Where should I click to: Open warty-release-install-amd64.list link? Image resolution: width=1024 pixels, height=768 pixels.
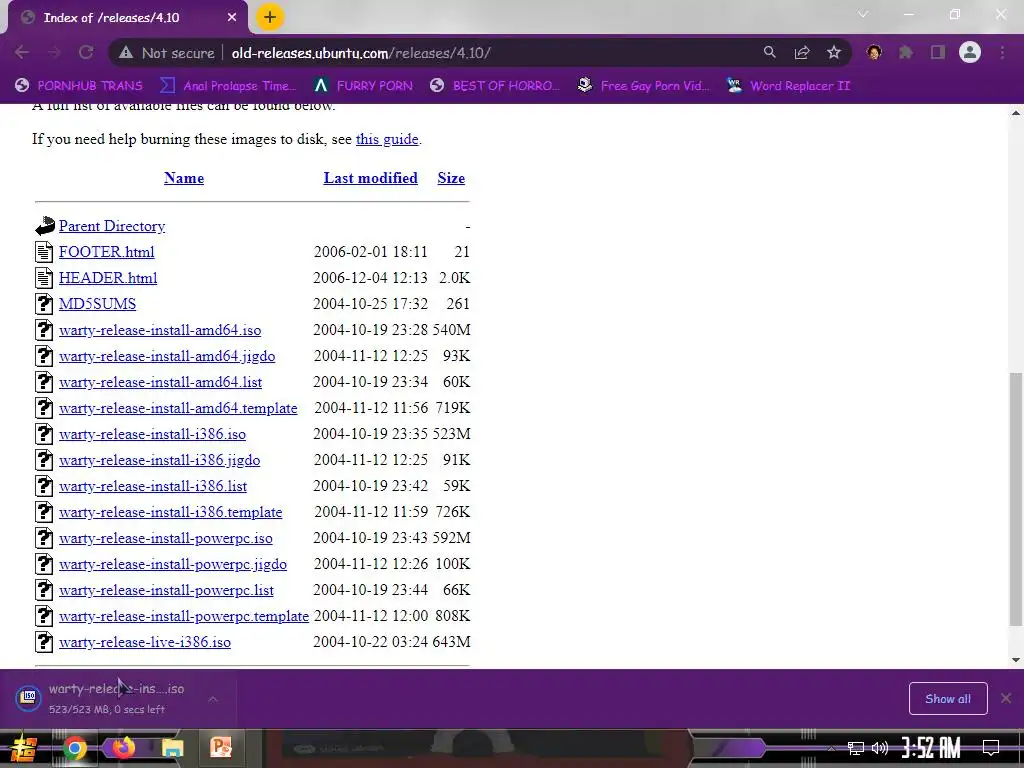point(161,382)
